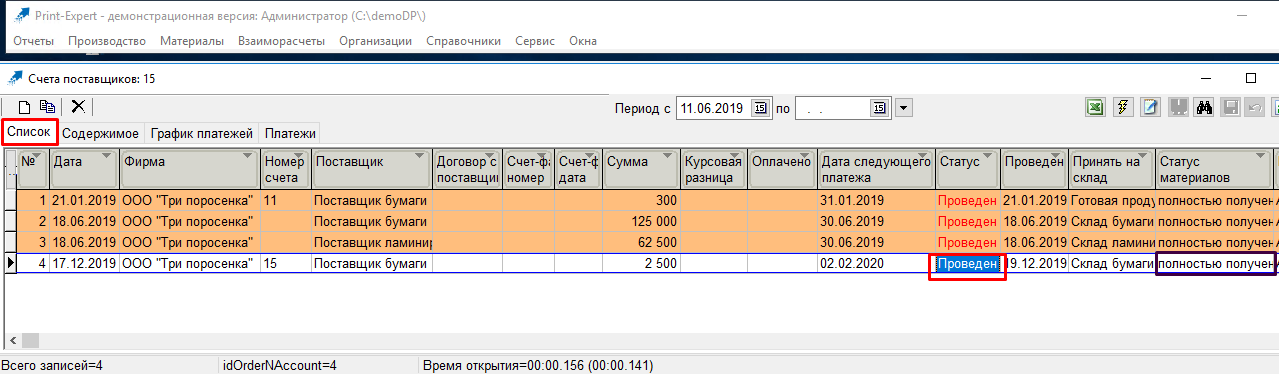Click the grayed icon left of binoculars
The width and height of the screenshot is (1279, 374).
point(1178,107)
